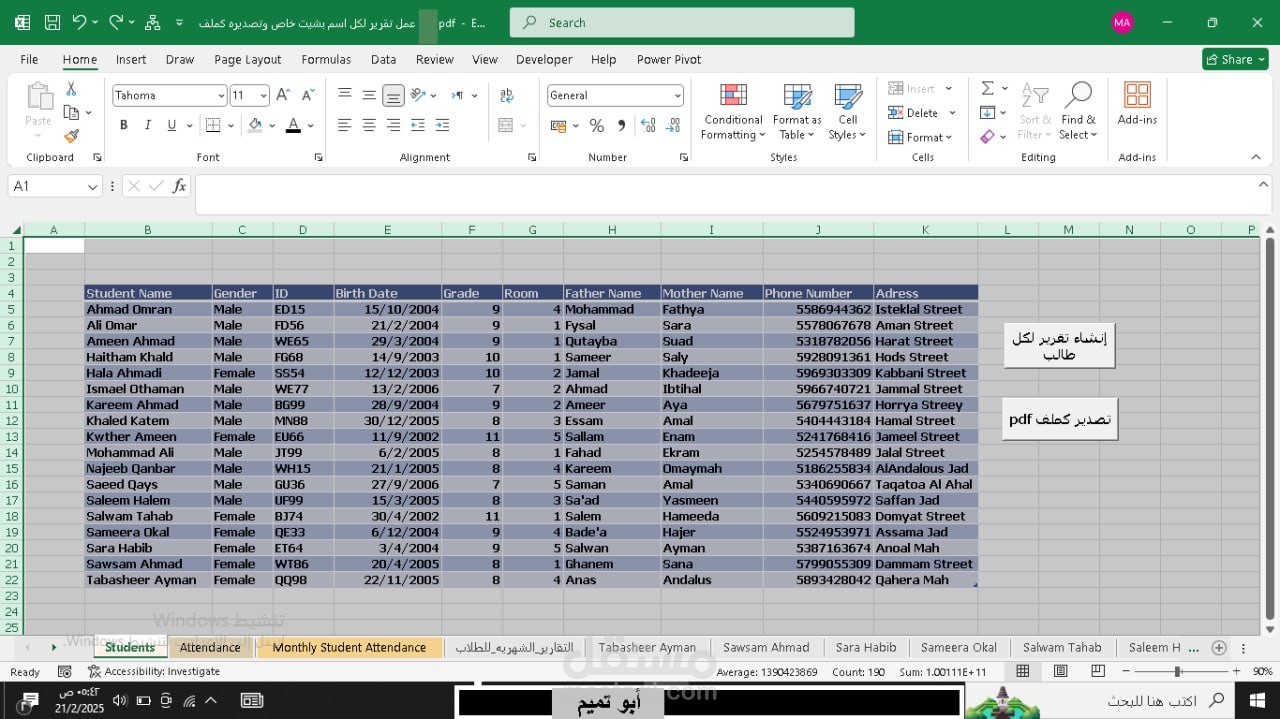Screen dimensions: 1280x719
Task: Click the 'إنشاء تقرير لكل طالب' button
Action: [1059, 346]
